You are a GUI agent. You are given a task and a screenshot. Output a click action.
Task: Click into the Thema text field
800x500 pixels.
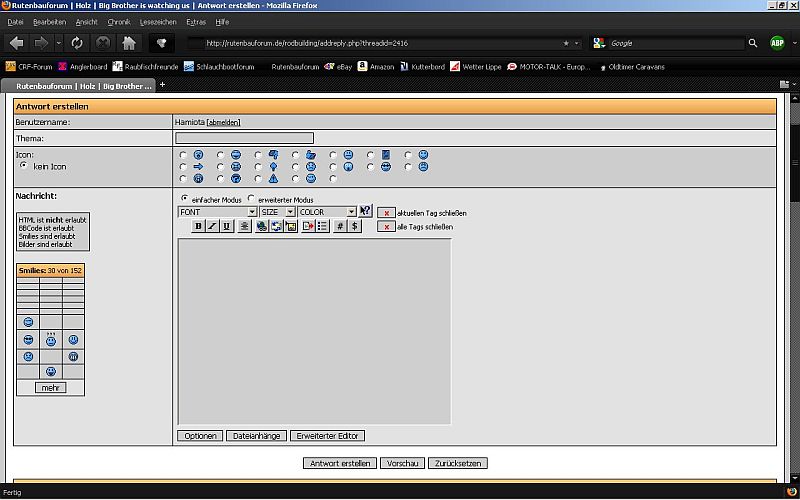(244, 138)
